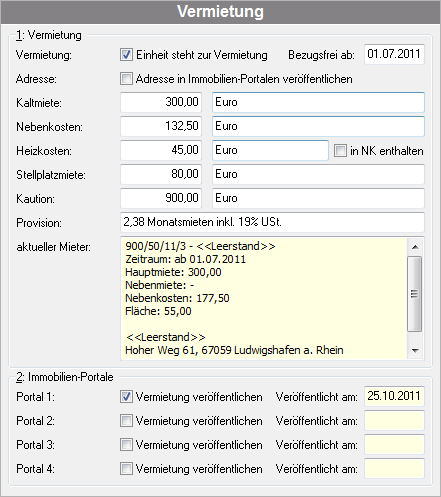Select Portal 1 'Veröffentlicht am' date field
The height and width of the screenshot is (497, 441).
click(394, 396)
